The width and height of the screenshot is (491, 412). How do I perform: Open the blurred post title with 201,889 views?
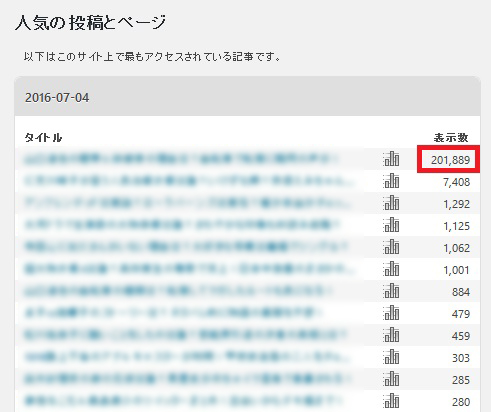[x=182, y=159]
